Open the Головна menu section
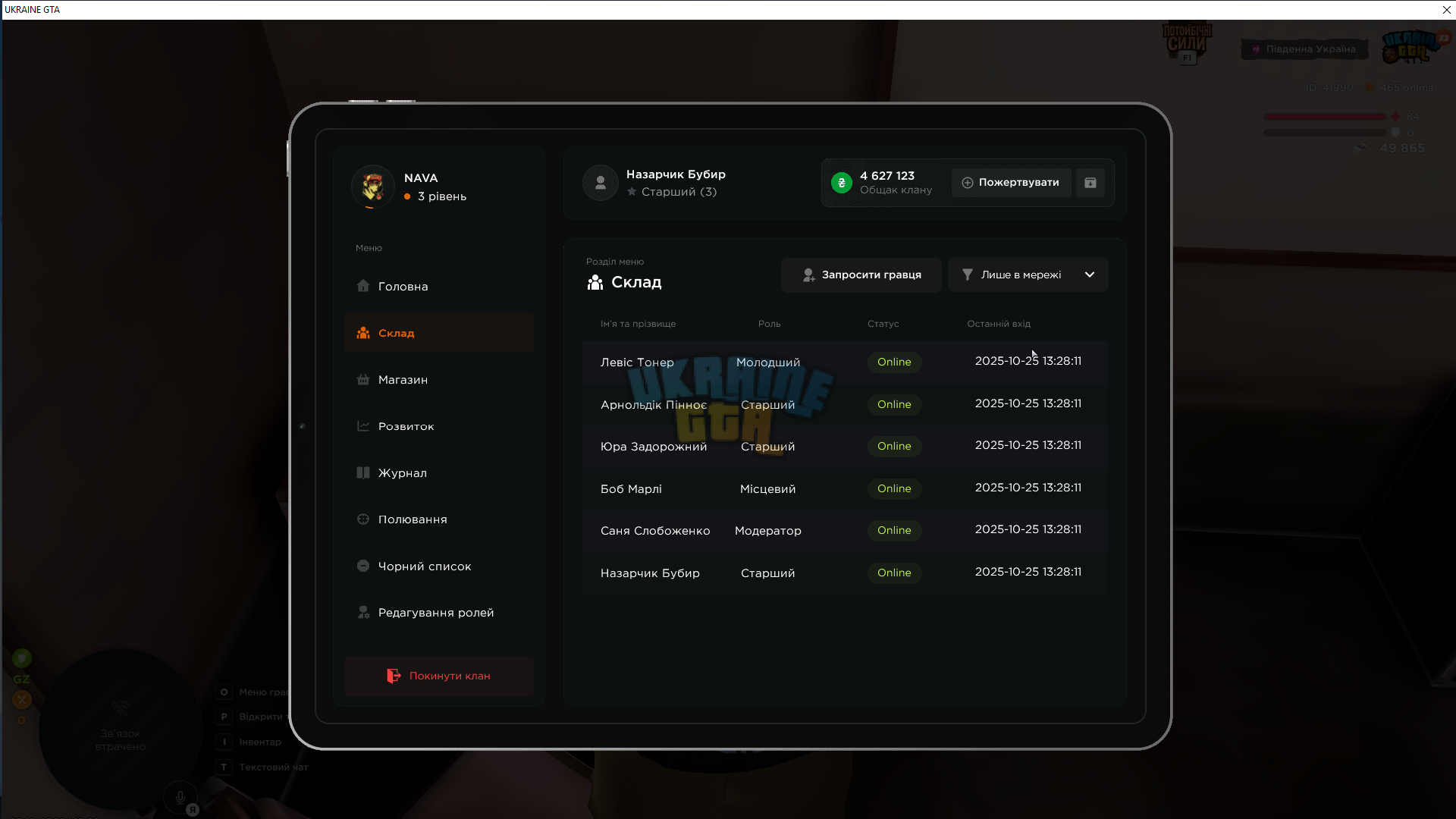1456x819 pixels. point(438,287)
